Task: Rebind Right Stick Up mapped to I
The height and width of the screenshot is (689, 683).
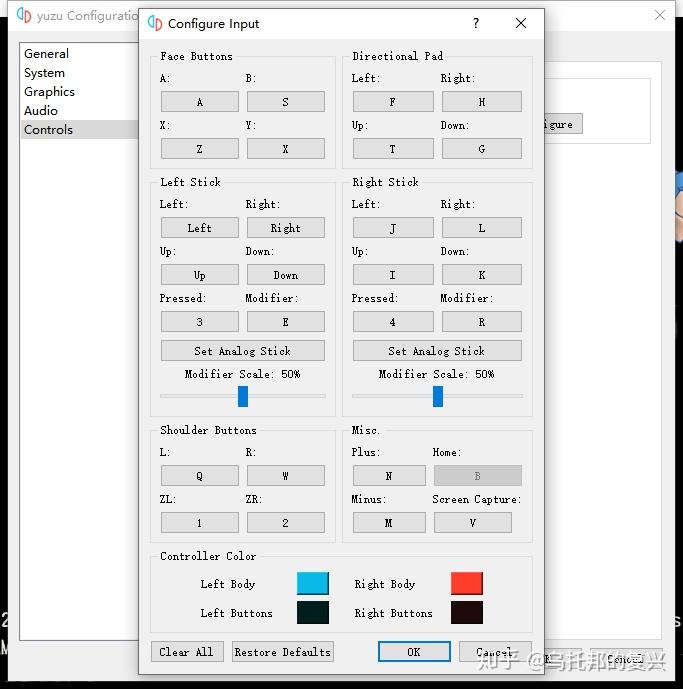Action: pos(393,275)
